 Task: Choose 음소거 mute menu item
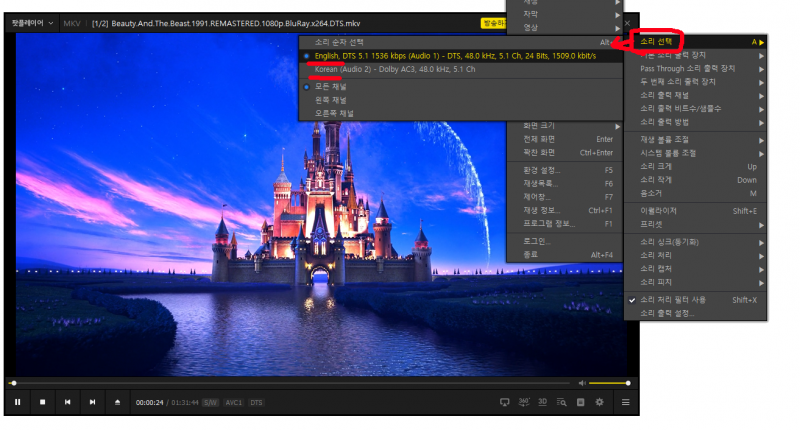coord(695,193)
